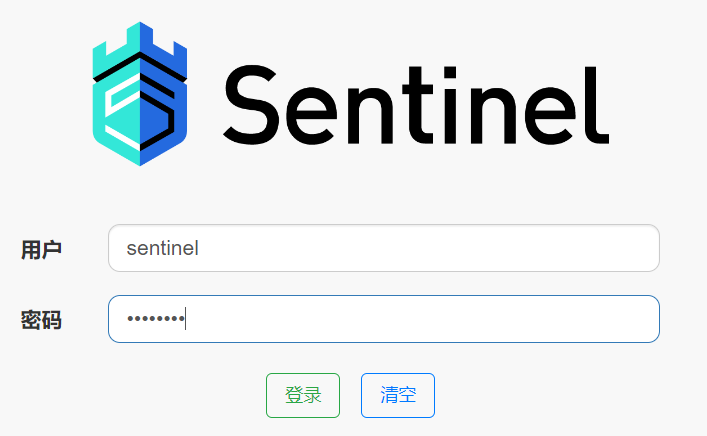Focus the 密码 password input field
This screenshot has width=707, height=436.
(383, 319)
